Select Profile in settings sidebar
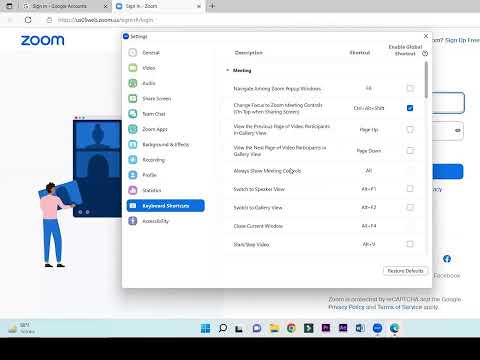Image resolution: width=480 pixels, height=360 pixels. 166,175
